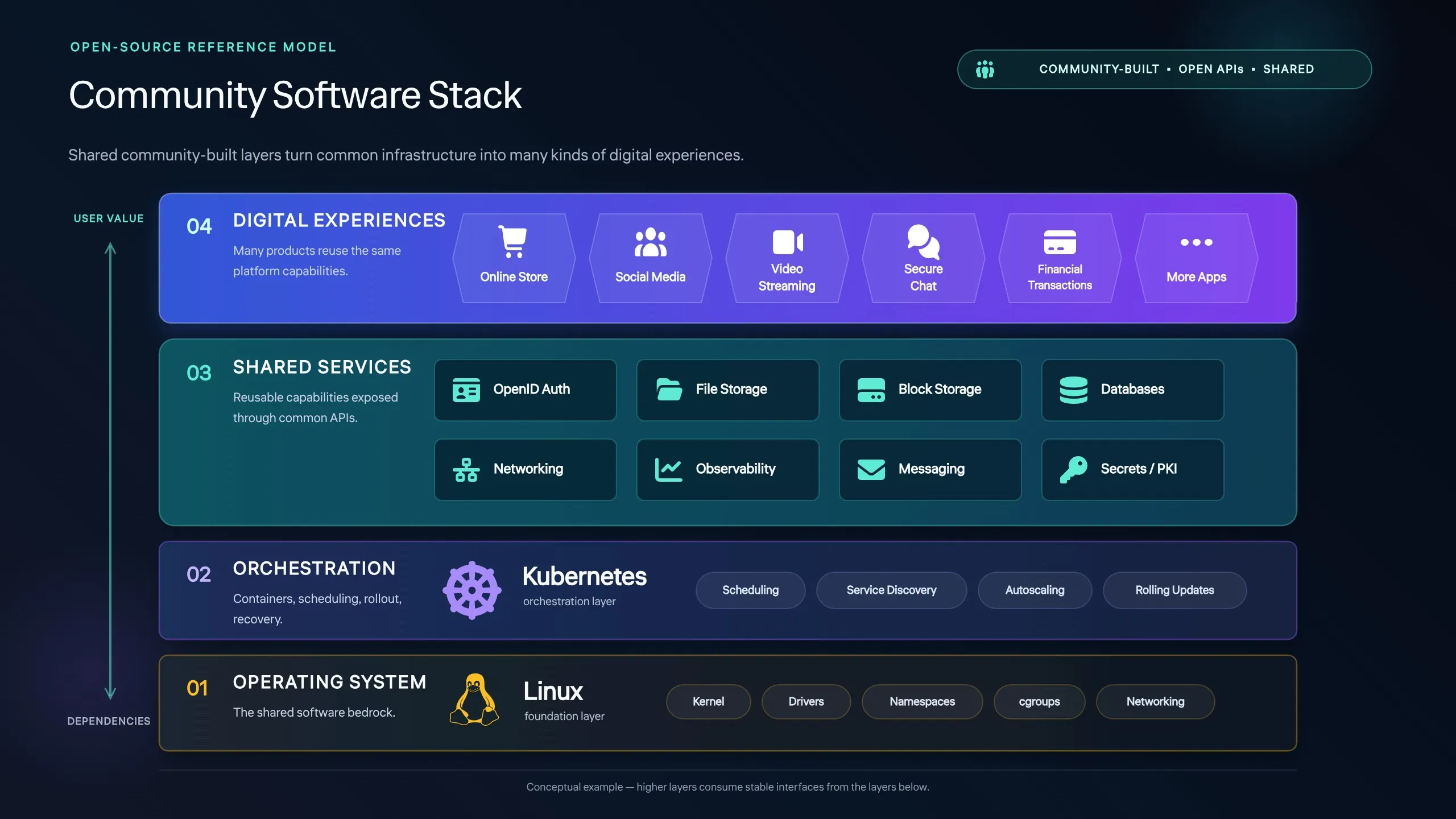Image resolution: width=1456 pixels, height=819 pixels.
Task: Click the Kubernetes name text
Action: point(584,577)
